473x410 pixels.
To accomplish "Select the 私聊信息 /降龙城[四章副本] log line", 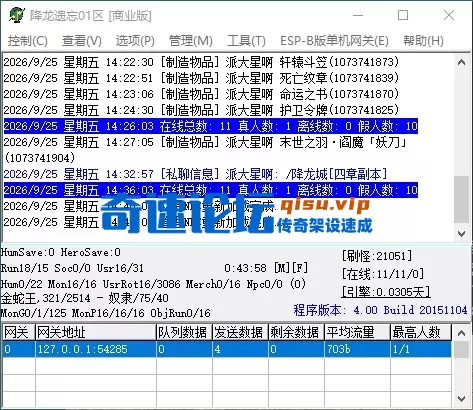I will (195, 174).
